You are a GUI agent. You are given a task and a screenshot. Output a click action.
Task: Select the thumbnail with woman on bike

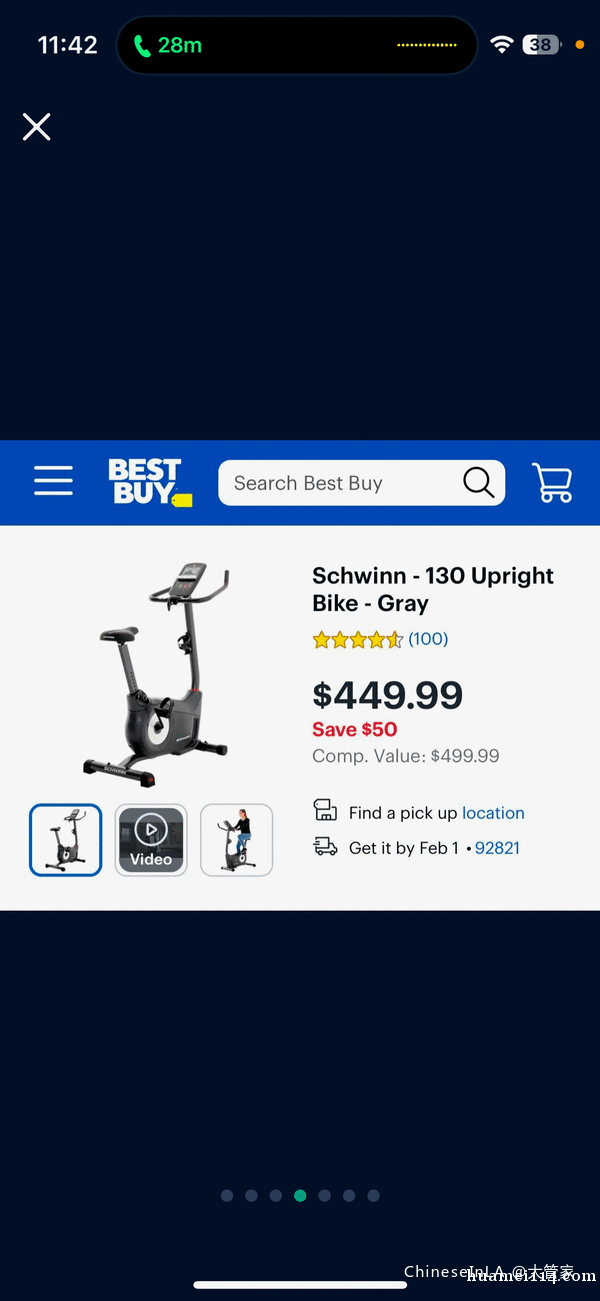tap(237, 840)
